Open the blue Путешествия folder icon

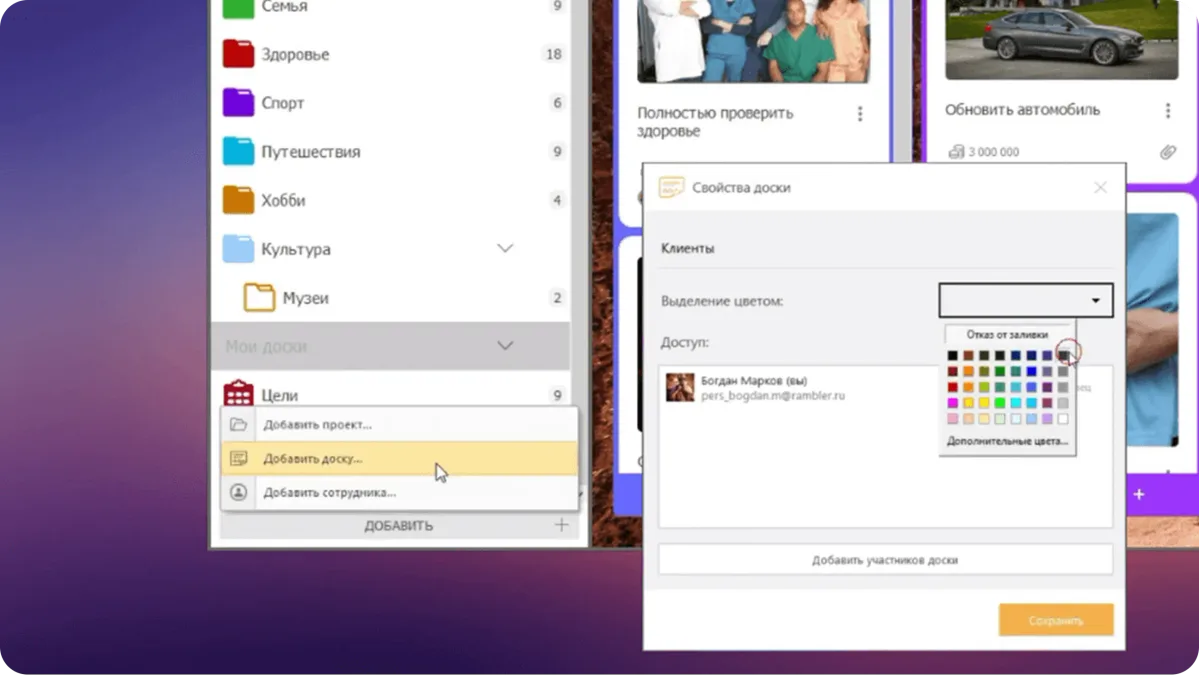point(238,151)
